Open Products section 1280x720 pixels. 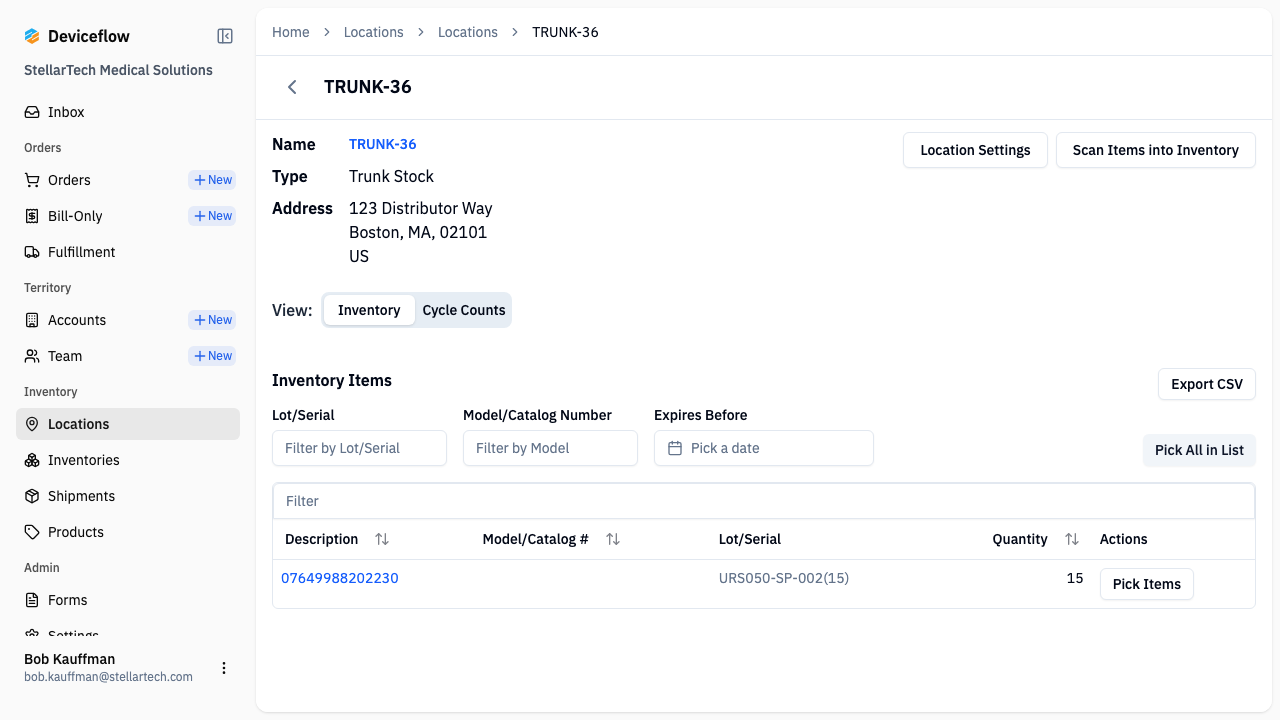pyautogui.click(x=128, y=532)
